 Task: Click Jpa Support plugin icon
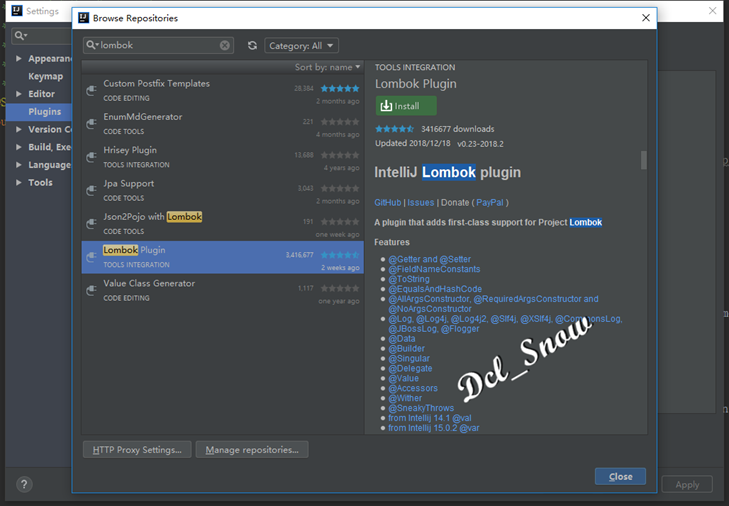pyautogui.click(x=91, y=191)
